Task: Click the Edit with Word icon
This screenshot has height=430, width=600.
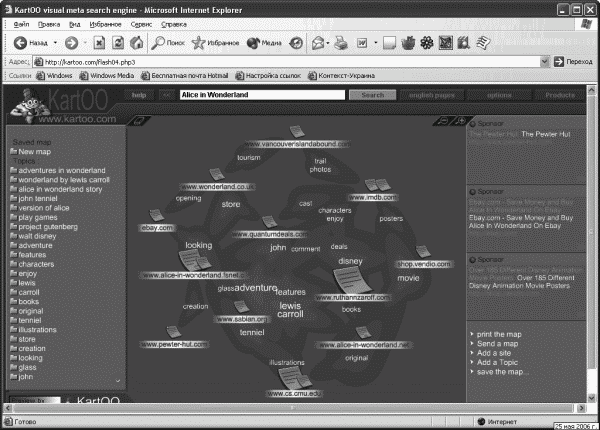Action: click(362, 43)
